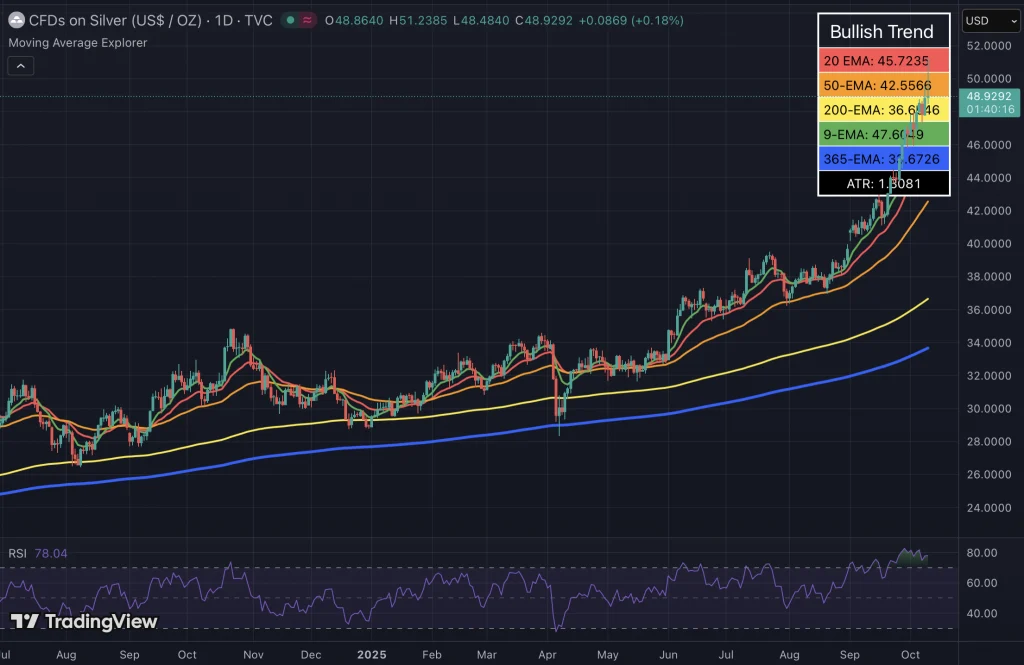This screenshot has height=665, width=1024.
Task: Click the TradingView logo watermark
Action: point(84,622)
